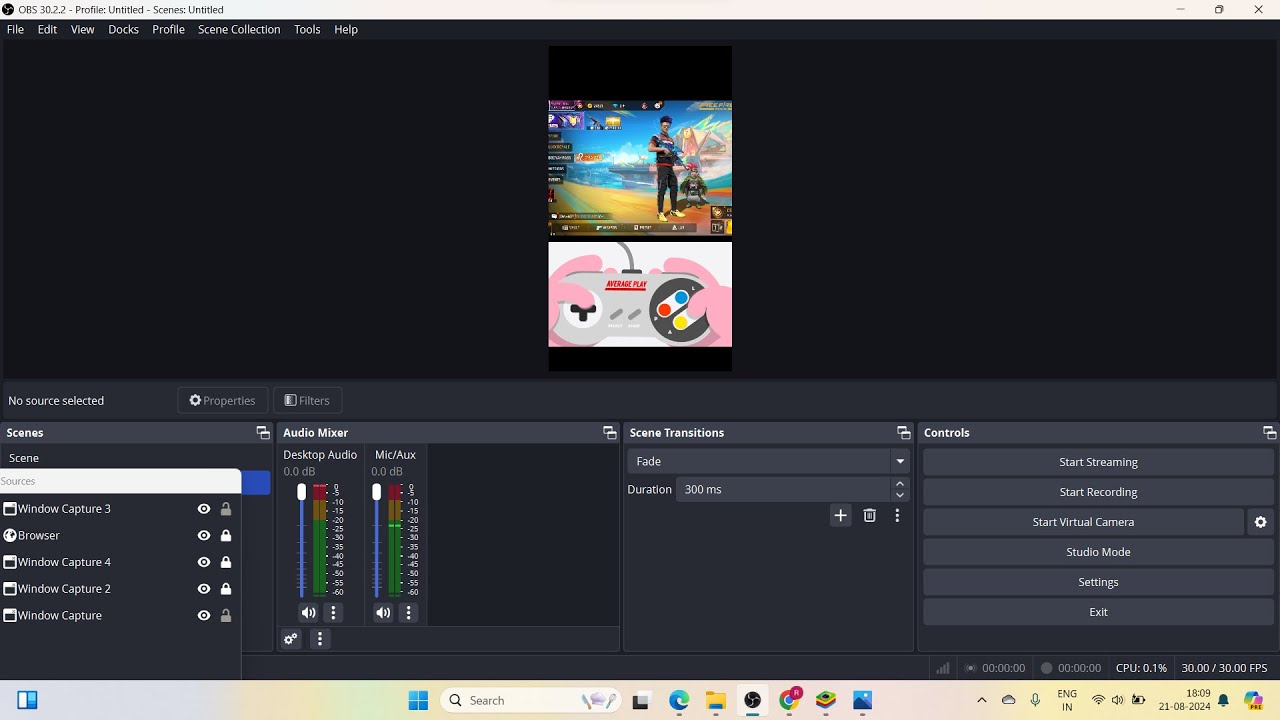The image size is (1280, 720).
Task: Decrease transition duration with down arrow
Action: coord(900,495)
